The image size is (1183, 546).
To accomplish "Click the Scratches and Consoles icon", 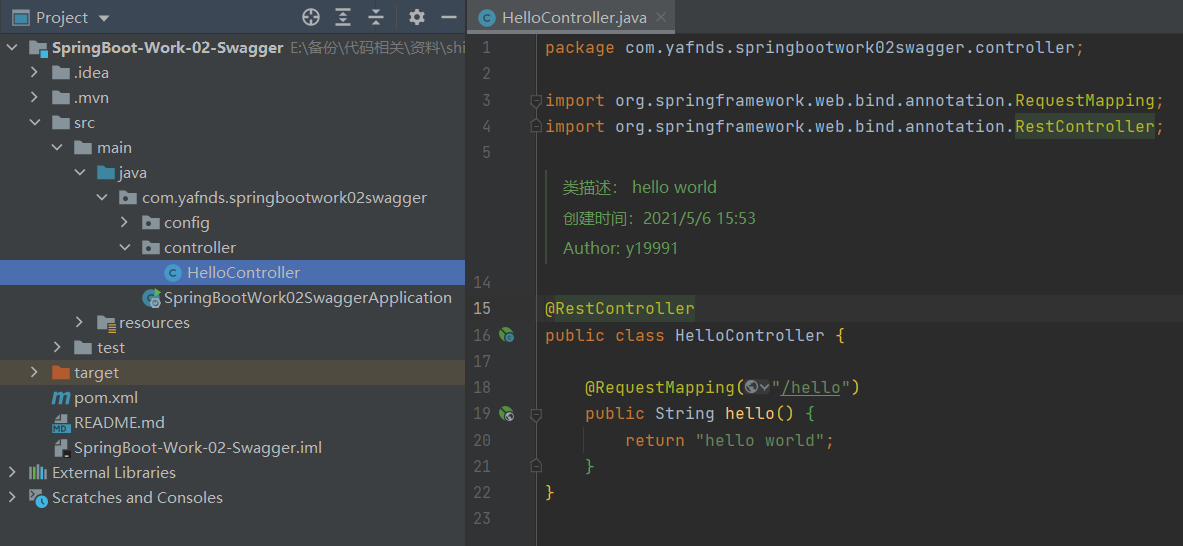I will [38, 498].
